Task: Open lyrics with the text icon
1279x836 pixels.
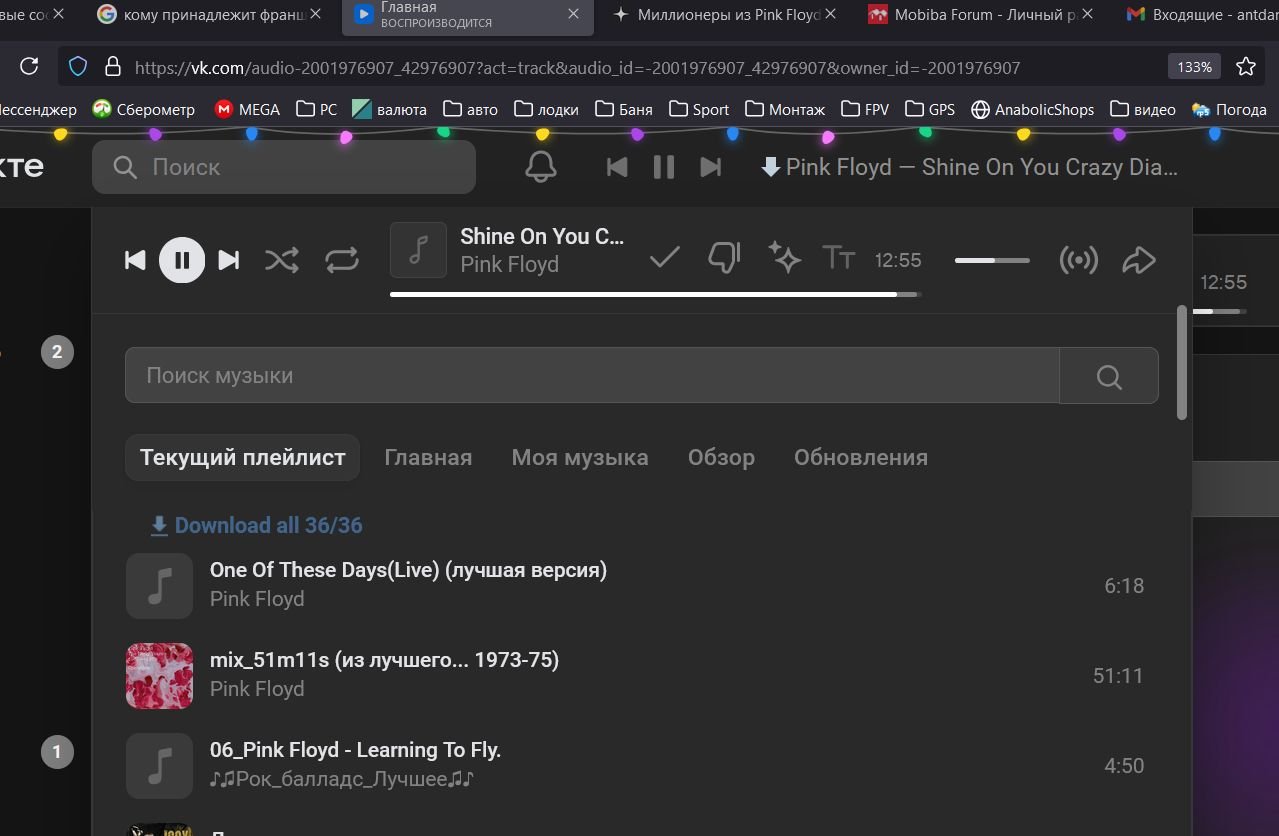Action: point(838,258)
